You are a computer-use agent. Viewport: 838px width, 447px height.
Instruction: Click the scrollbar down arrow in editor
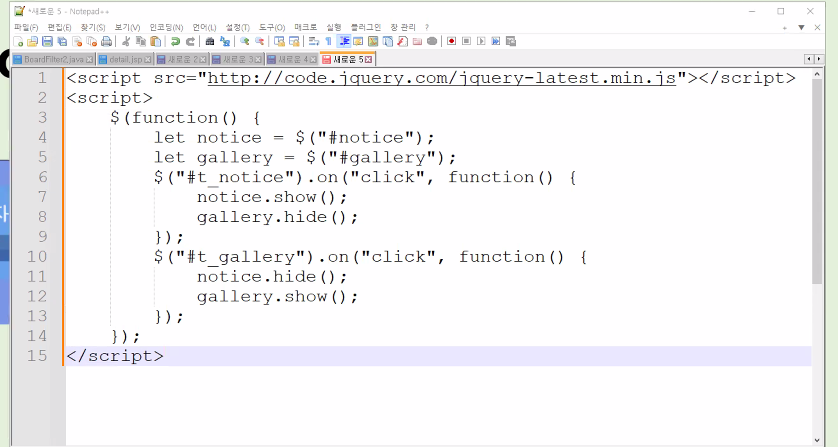817,441
